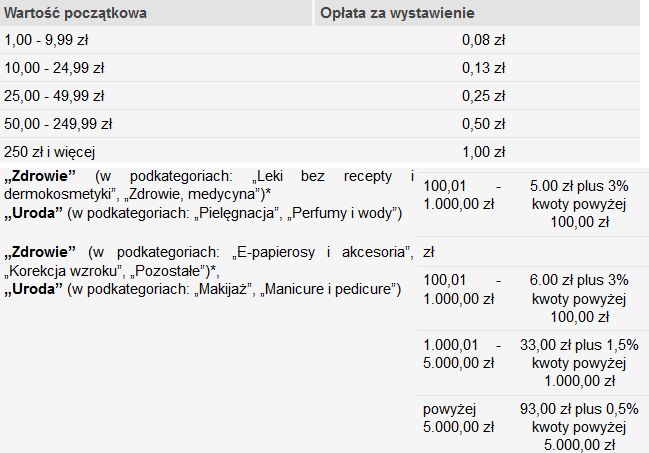Click the 0,13 zł fee value
Screen dimensions: 649x453
483,69
